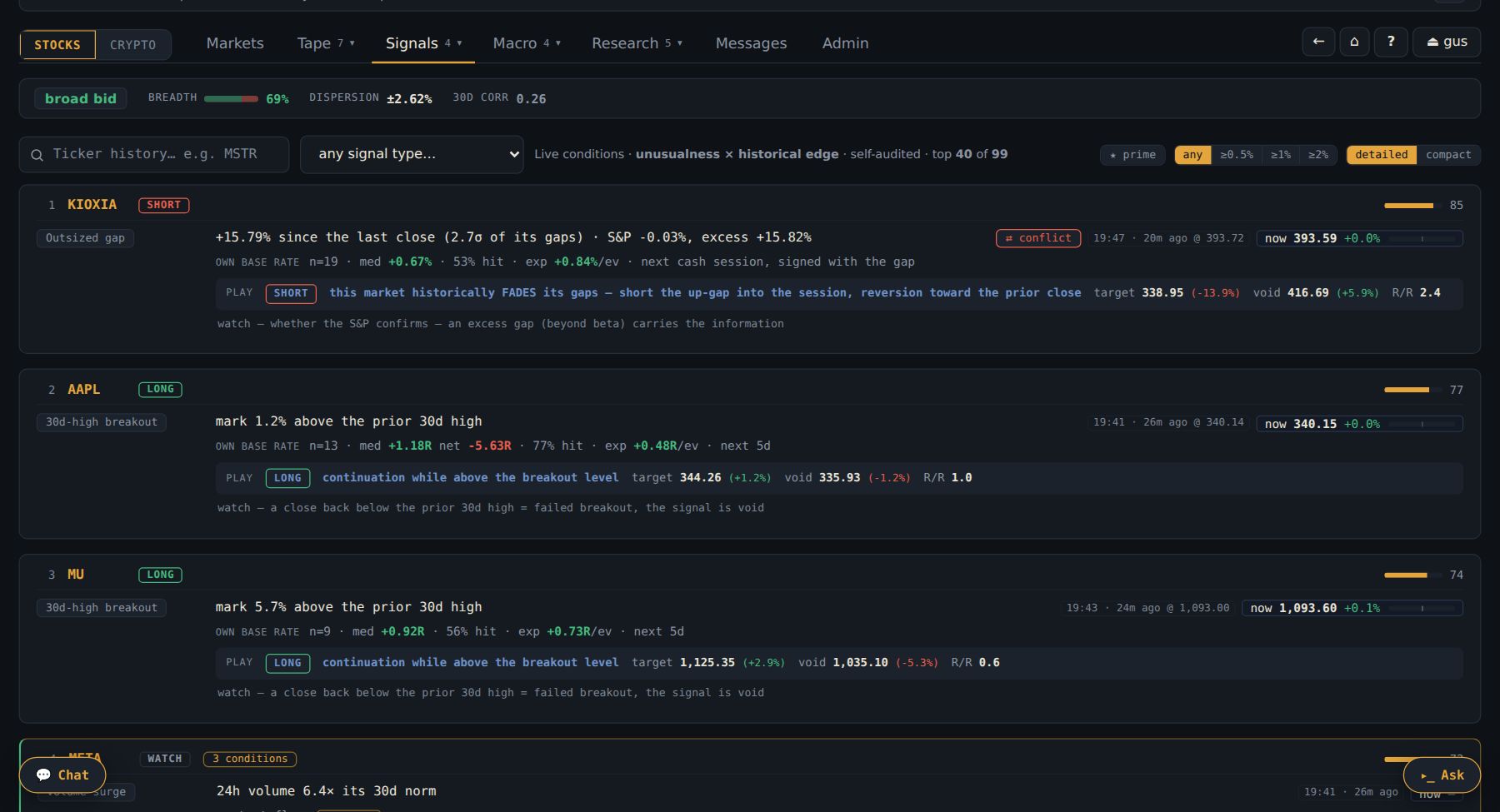Screen dimensions: 1500x812
Task: Open the gus user account menu
Action: pos(1447,42)
